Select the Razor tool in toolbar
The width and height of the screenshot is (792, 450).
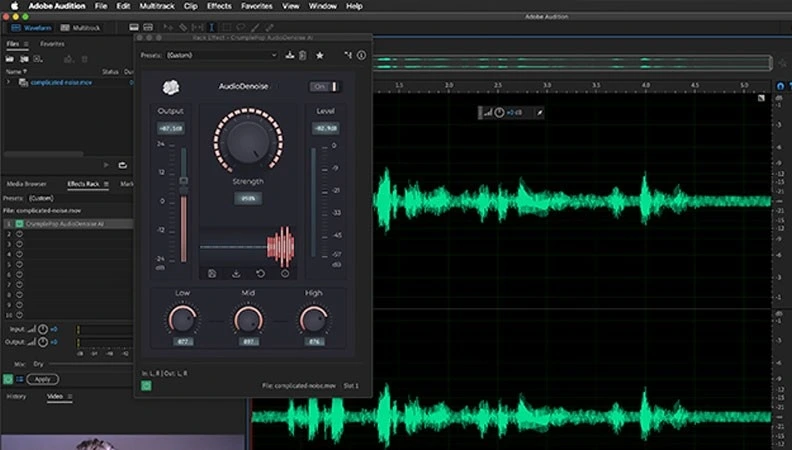(183, 27)
